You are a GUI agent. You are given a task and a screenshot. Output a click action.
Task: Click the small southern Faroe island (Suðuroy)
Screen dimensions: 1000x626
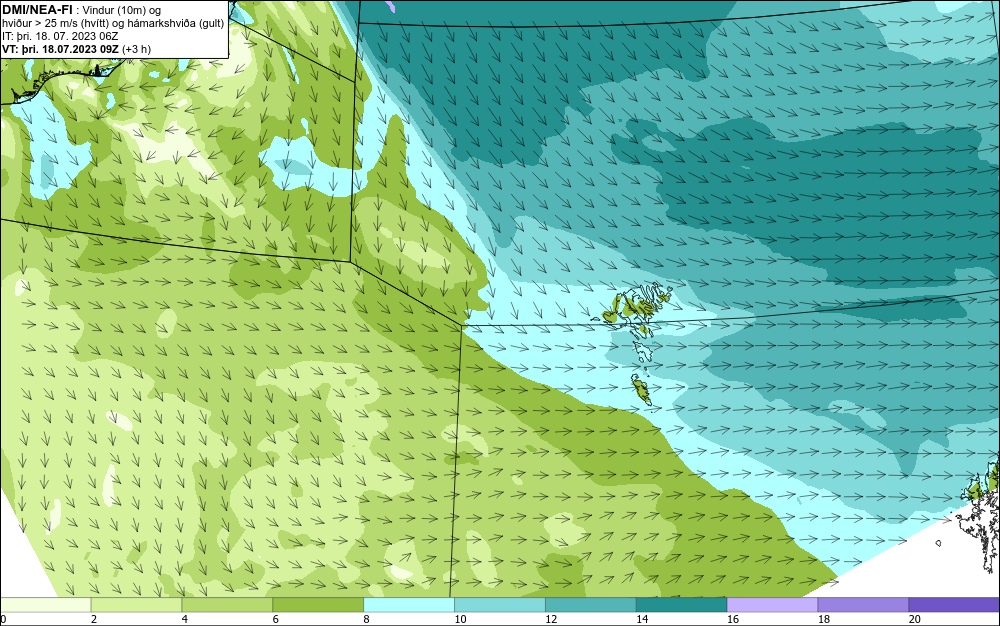(642, 389)
